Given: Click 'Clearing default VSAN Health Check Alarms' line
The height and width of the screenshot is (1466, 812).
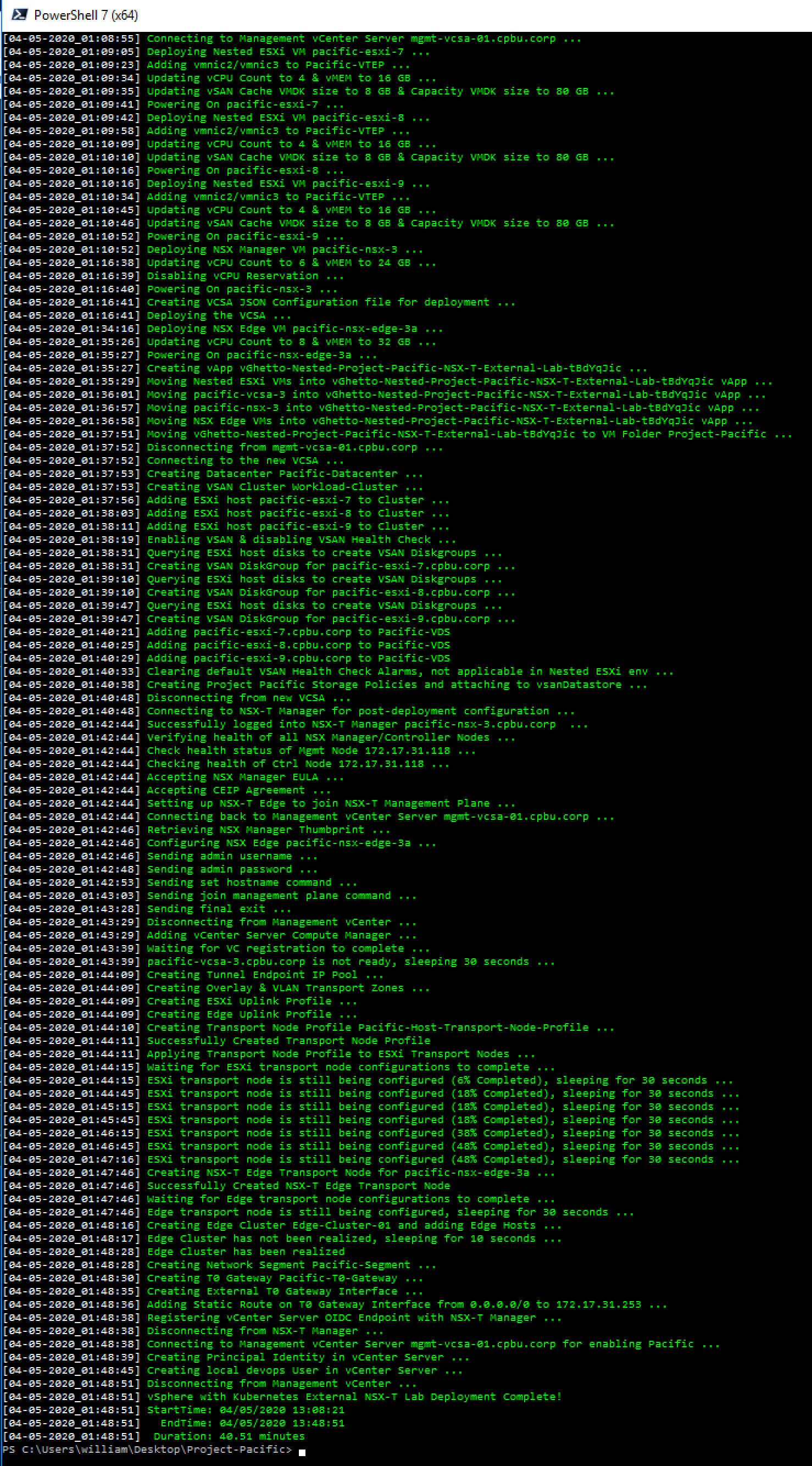Looking at the screenshot, I should point(338,671).
